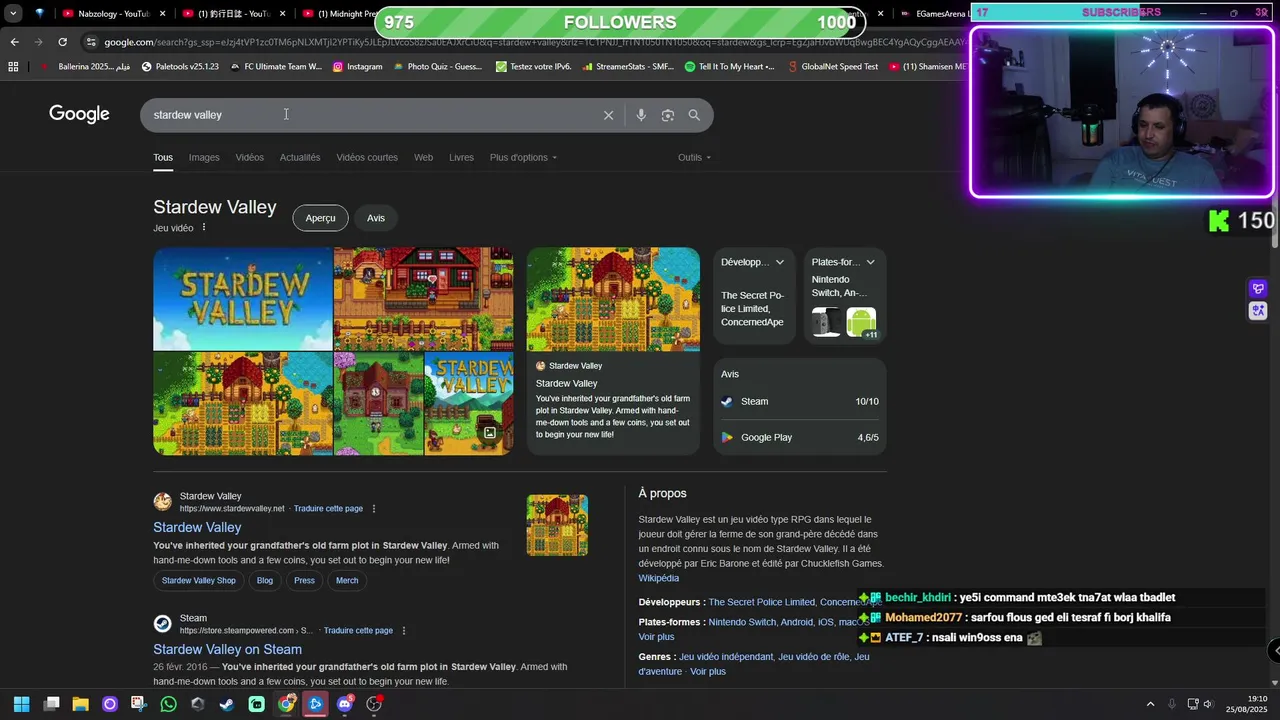This screenshot has height=720, width=1280.
Task: Open the three-dot menu of the Steam result
Action: click(x=404, y=631)
